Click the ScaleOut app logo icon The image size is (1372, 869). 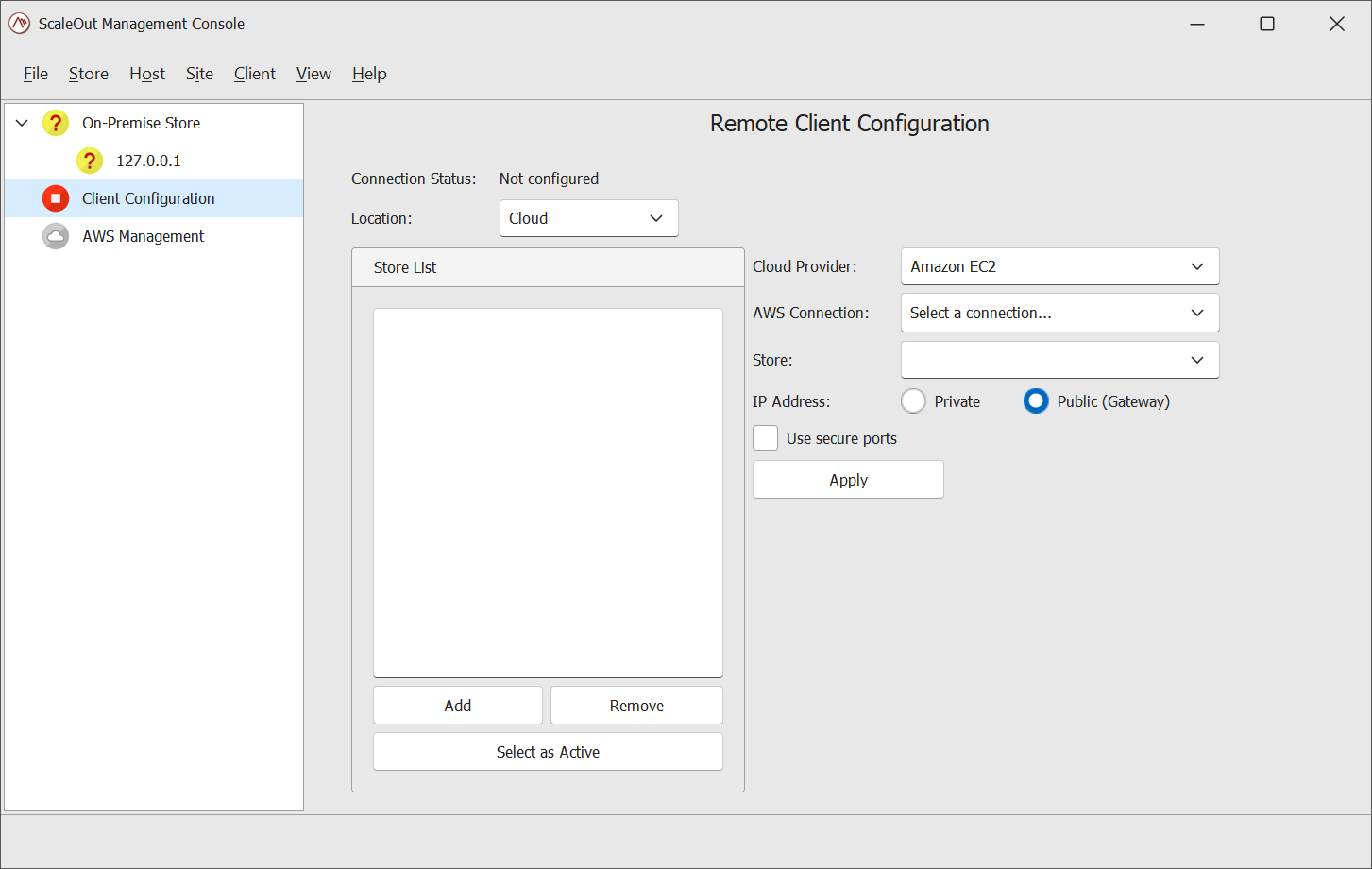tap(19, 24)
